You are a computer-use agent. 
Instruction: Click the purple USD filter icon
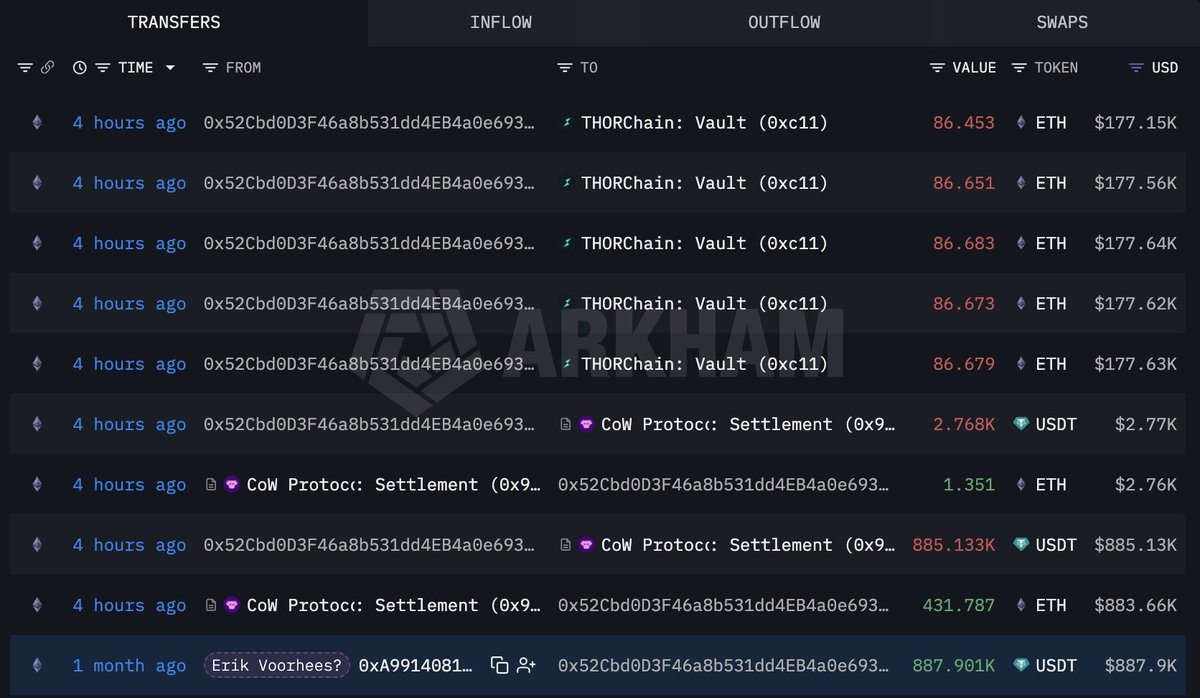tap(1135, 68)
